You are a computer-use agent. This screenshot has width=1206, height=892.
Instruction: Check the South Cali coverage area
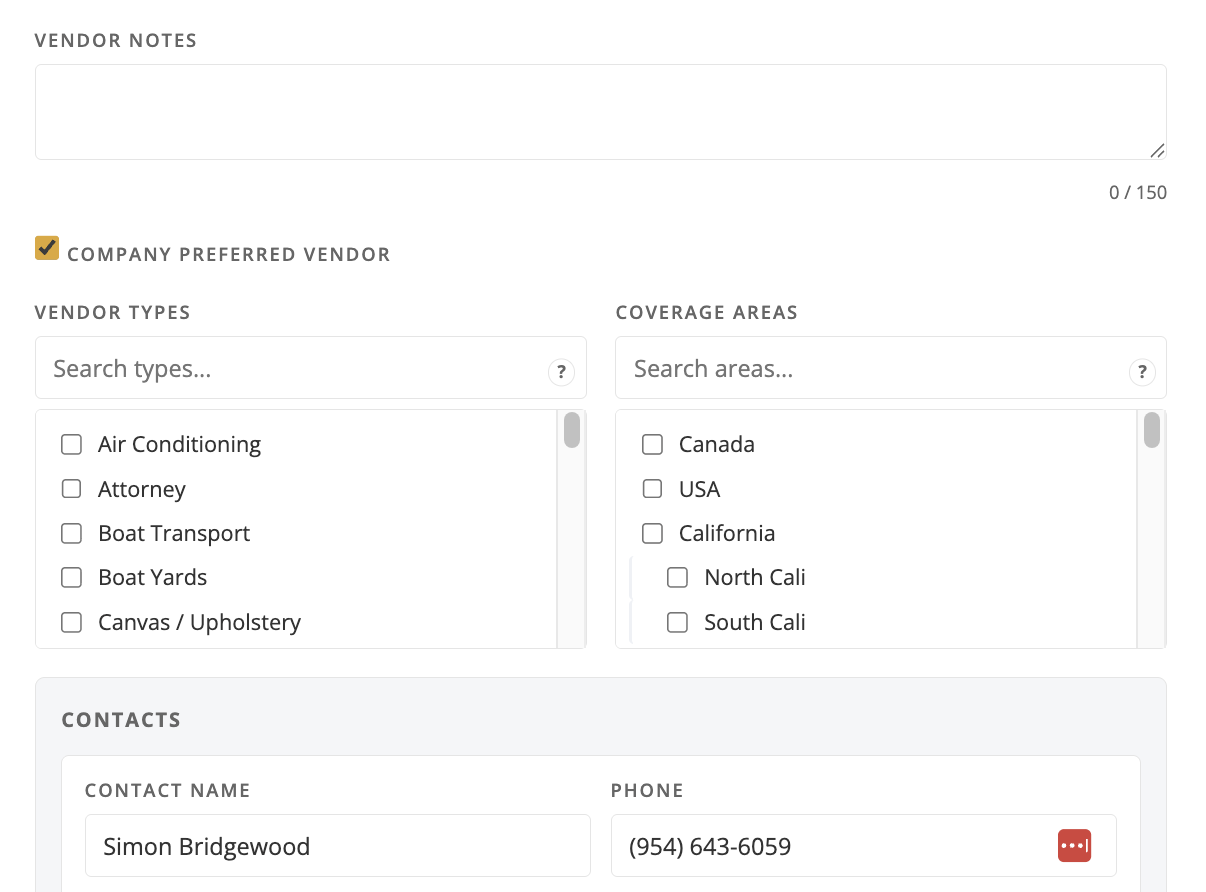pyautogui.click(x=677, y=622)
